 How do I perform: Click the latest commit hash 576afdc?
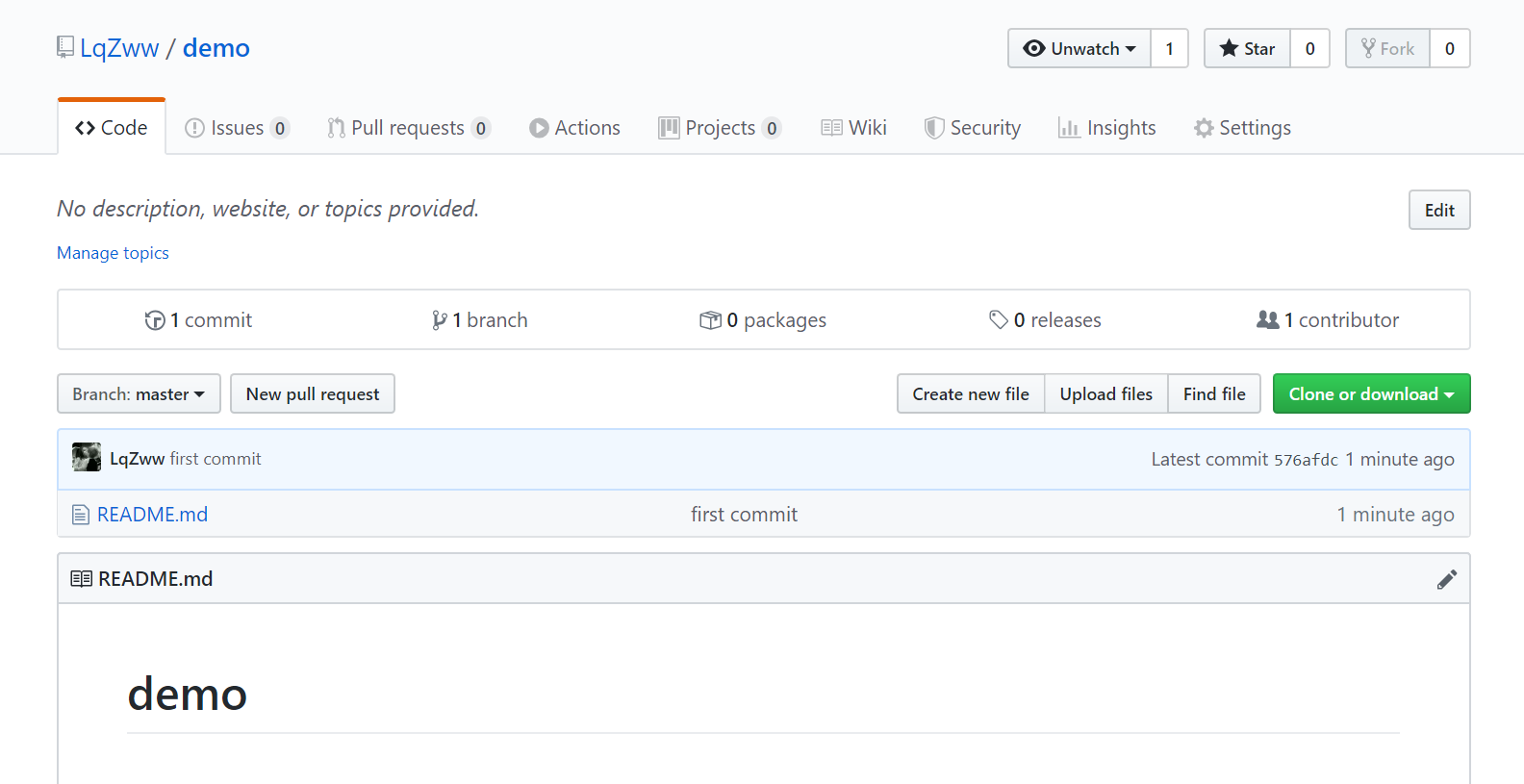(x=1306, y=460)
